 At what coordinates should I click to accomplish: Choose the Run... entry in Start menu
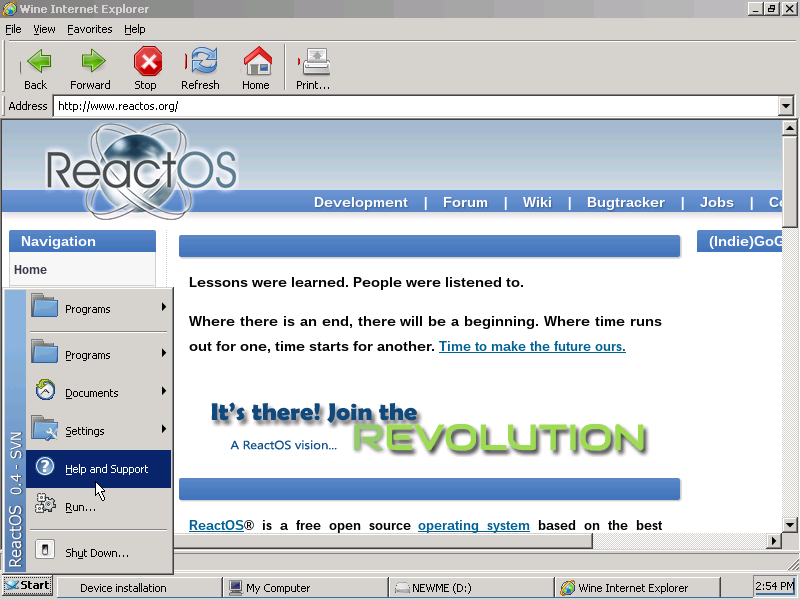click(81, 507)
